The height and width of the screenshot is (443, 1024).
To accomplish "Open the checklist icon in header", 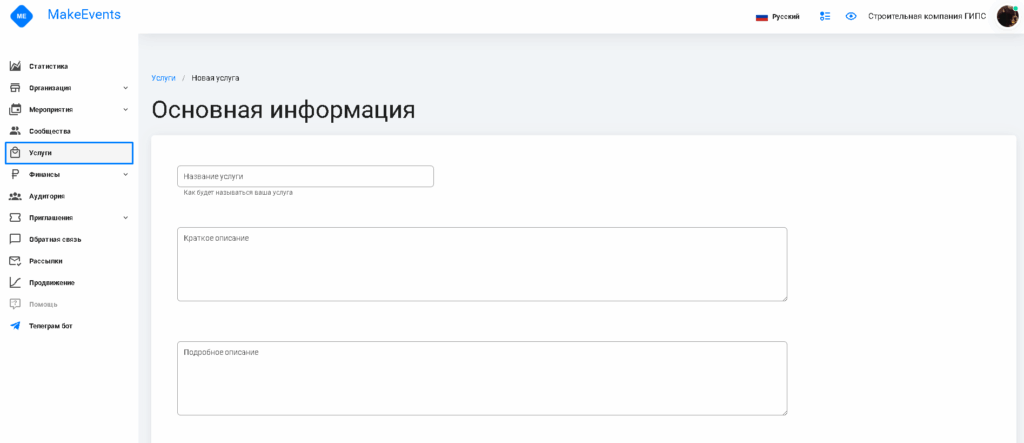I will [825, 16].
